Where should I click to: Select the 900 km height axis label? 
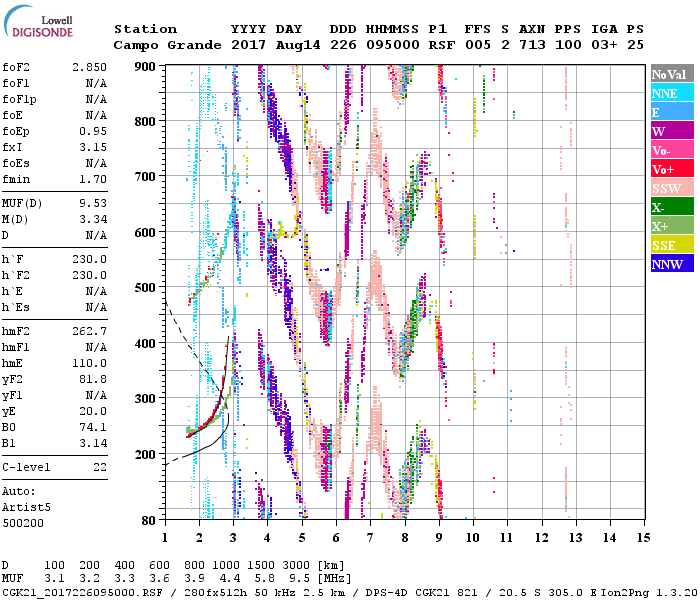[x=145, y=66]
